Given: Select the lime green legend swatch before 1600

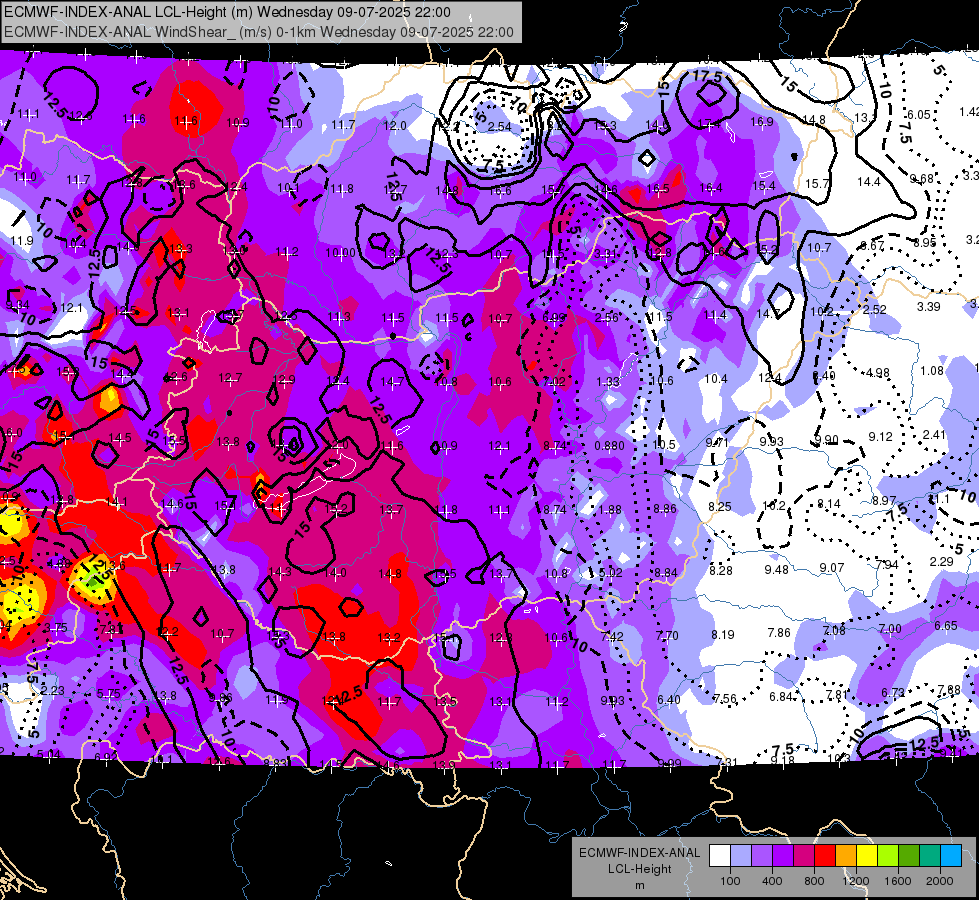Looking at the screenshot, I should pos(888,856).
